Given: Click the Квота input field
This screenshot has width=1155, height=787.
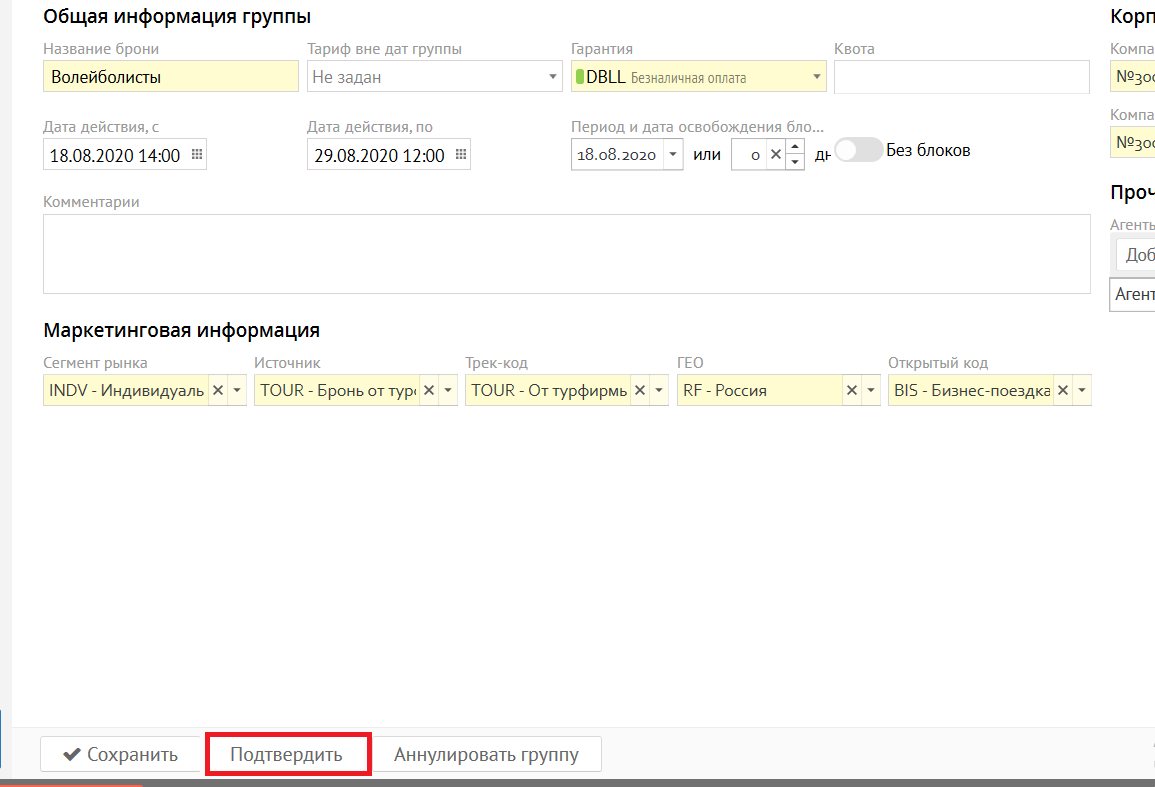Looking at the screenshot, I should (x=961, y=77).
